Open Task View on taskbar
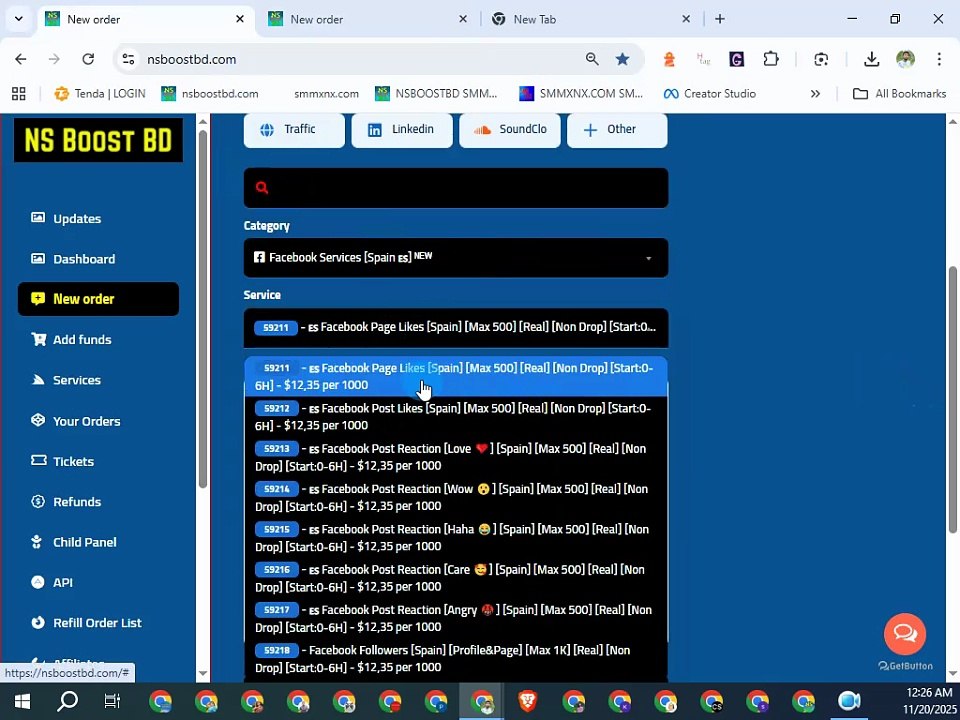The width and height of the screenshot is (960, 720). [x=113, y=701]
